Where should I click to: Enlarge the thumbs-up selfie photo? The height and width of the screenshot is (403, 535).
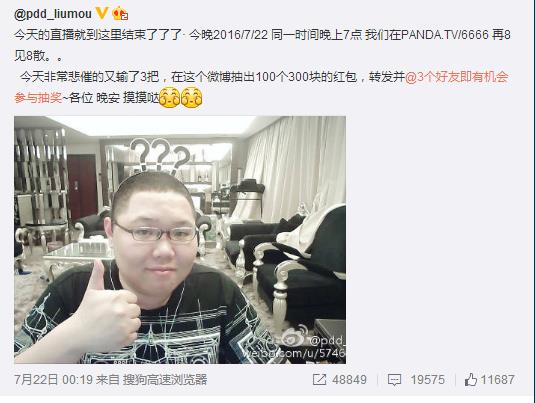(180, 240)
